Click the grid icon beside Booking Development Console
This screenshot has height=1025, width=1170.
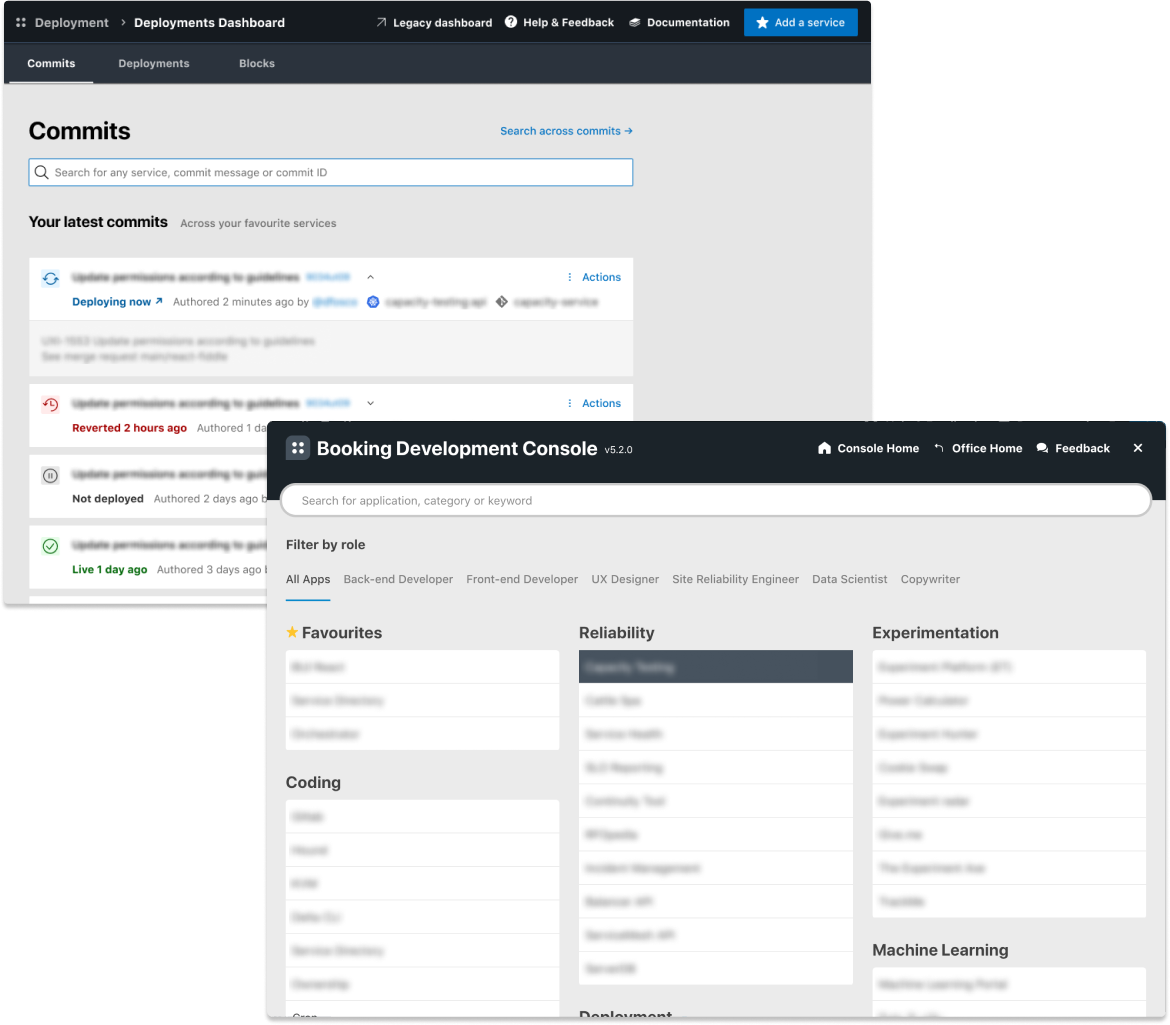[x=297, y=448]
